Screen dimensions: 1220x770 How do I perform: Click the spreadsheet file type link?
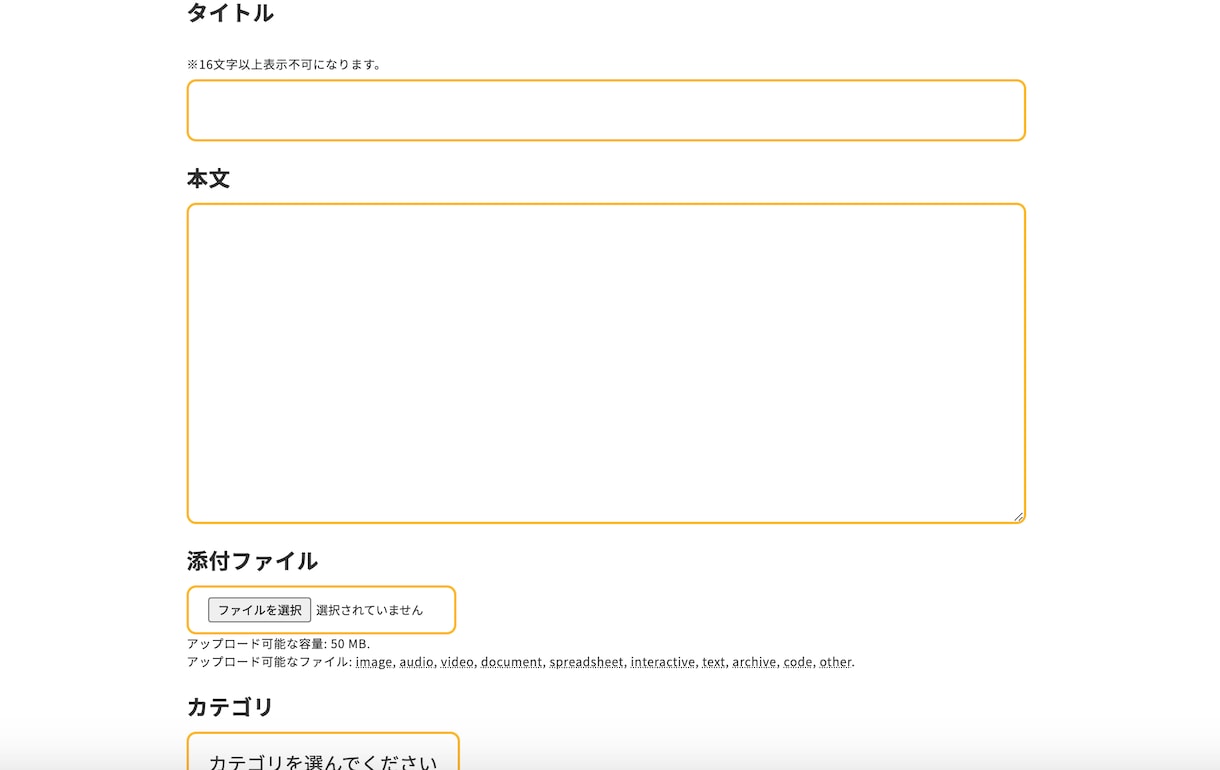tap(586, 662)
